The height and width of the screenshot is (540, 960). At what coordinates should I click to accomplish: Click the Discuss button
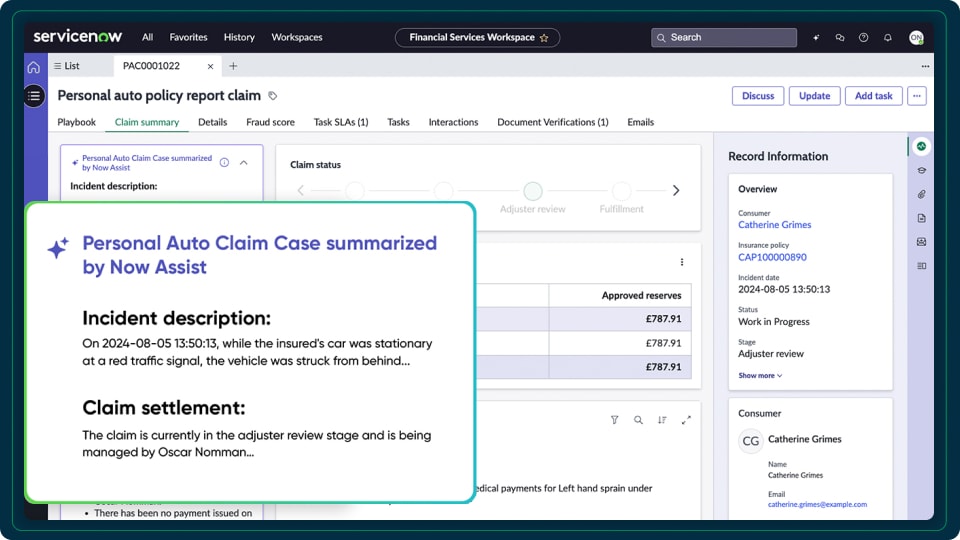(x=758, y=96)
